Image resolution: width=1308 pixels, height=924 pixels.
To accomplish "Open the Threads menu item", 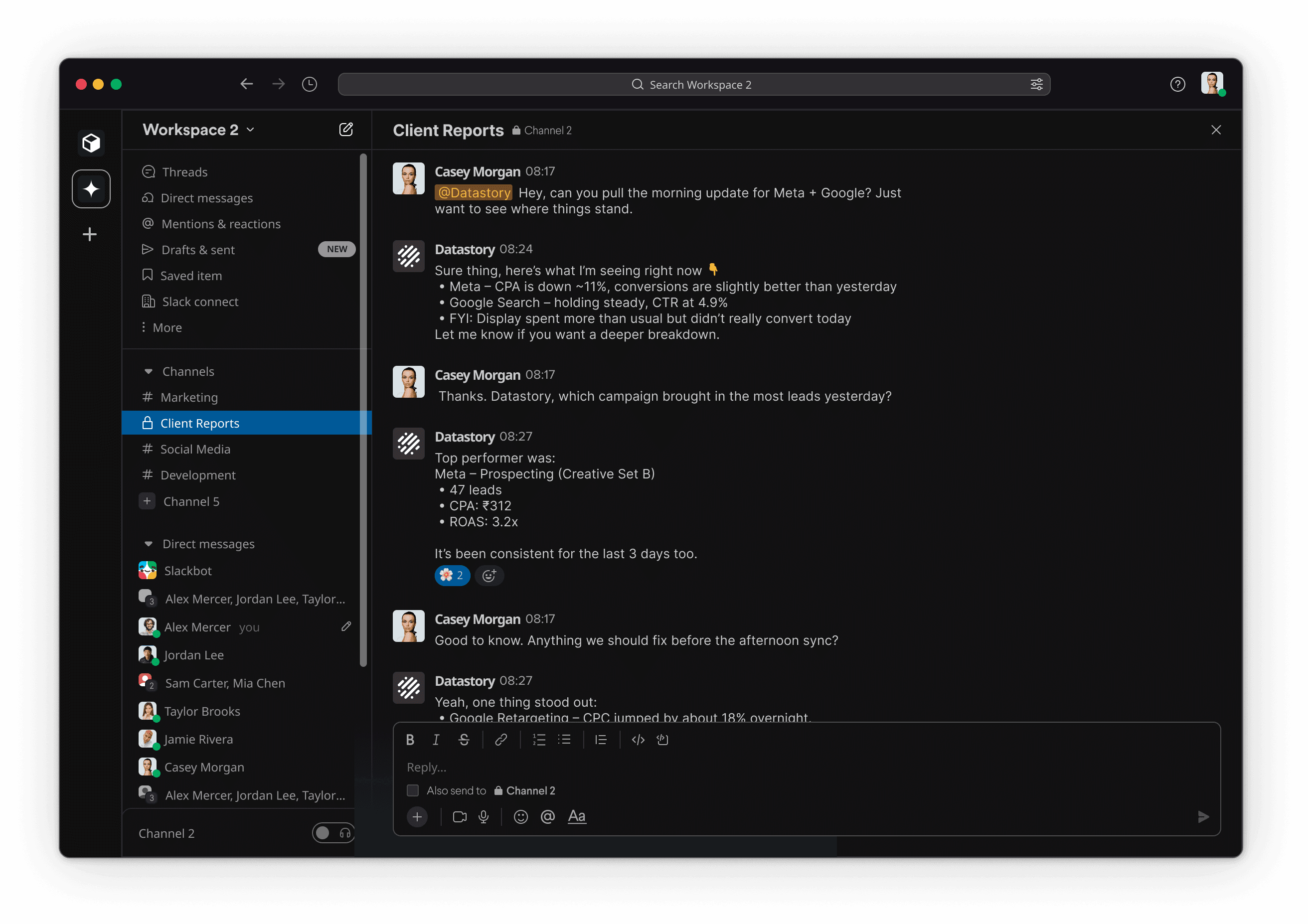I will [184, 172].
